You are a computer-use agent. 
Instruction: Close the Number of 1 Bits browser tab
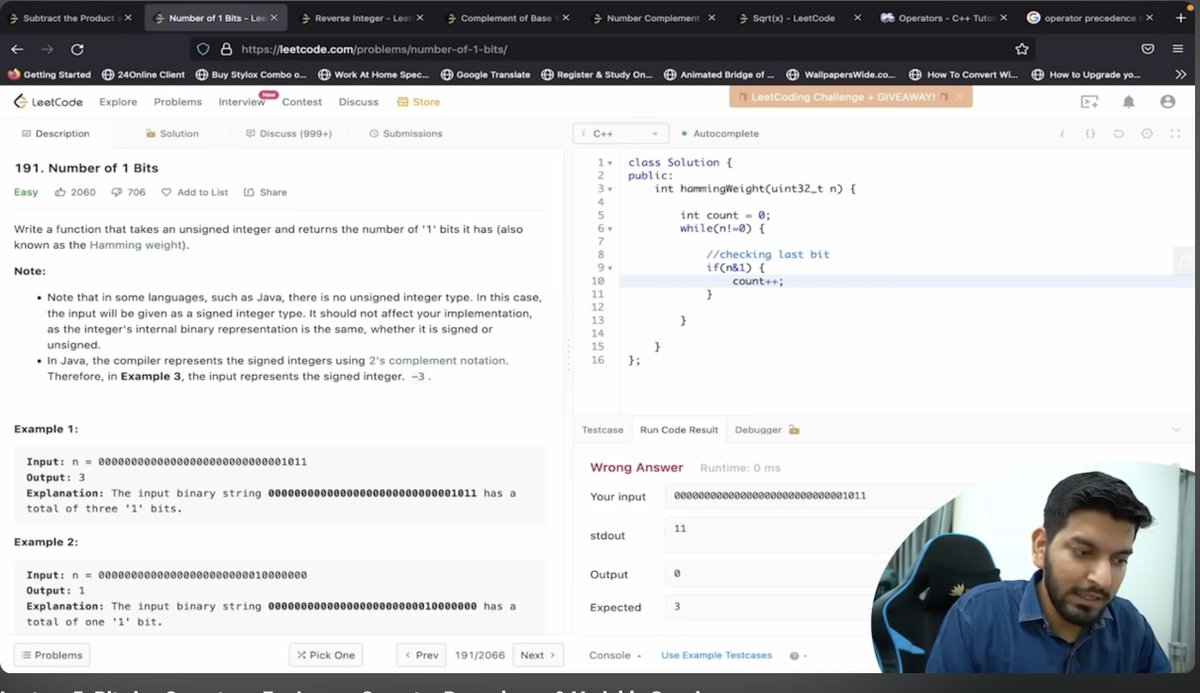274,18
